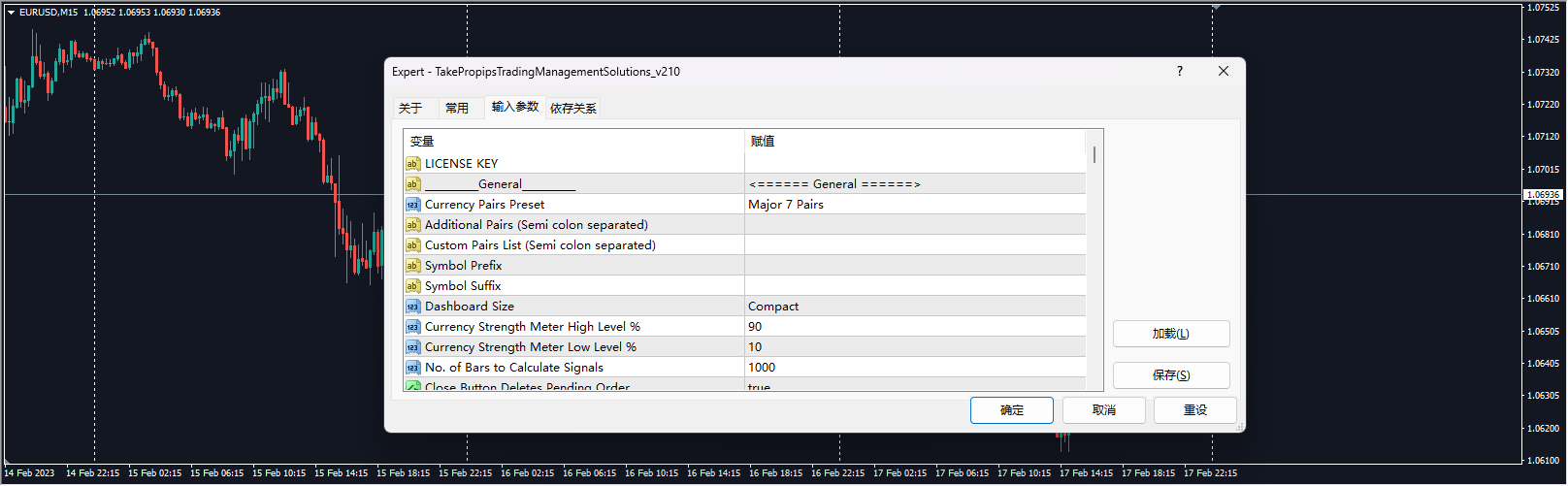Image resolution: width=1568 pixels, height=486 pixels.
Task: Click the 变量 column header
Action: (574, 142)
